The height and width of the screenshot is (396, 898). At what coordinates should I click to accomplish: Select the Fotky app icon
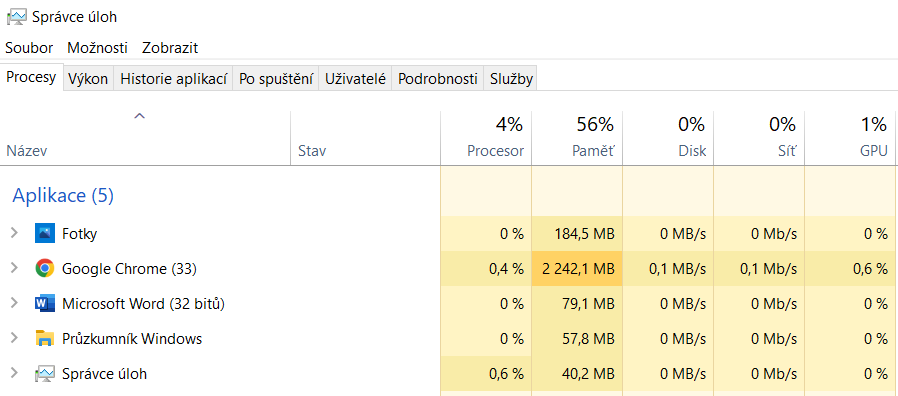coord(44,233)
